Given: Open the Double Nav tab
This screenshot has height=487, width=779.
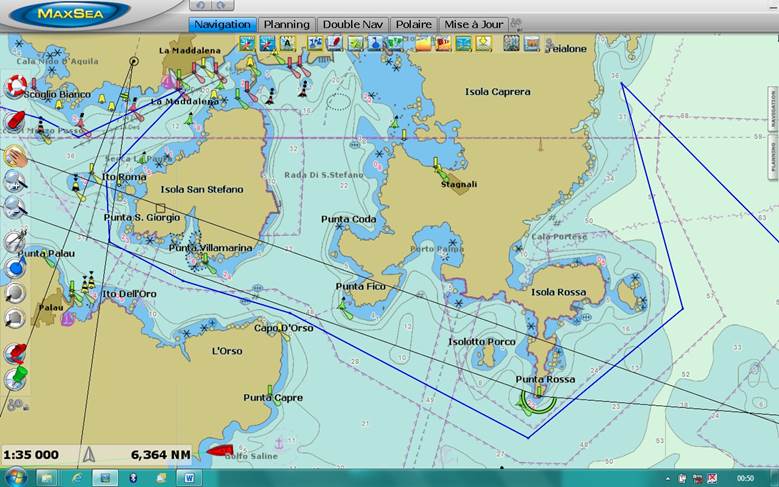Looking at the screenshot, I should [354, 24].
